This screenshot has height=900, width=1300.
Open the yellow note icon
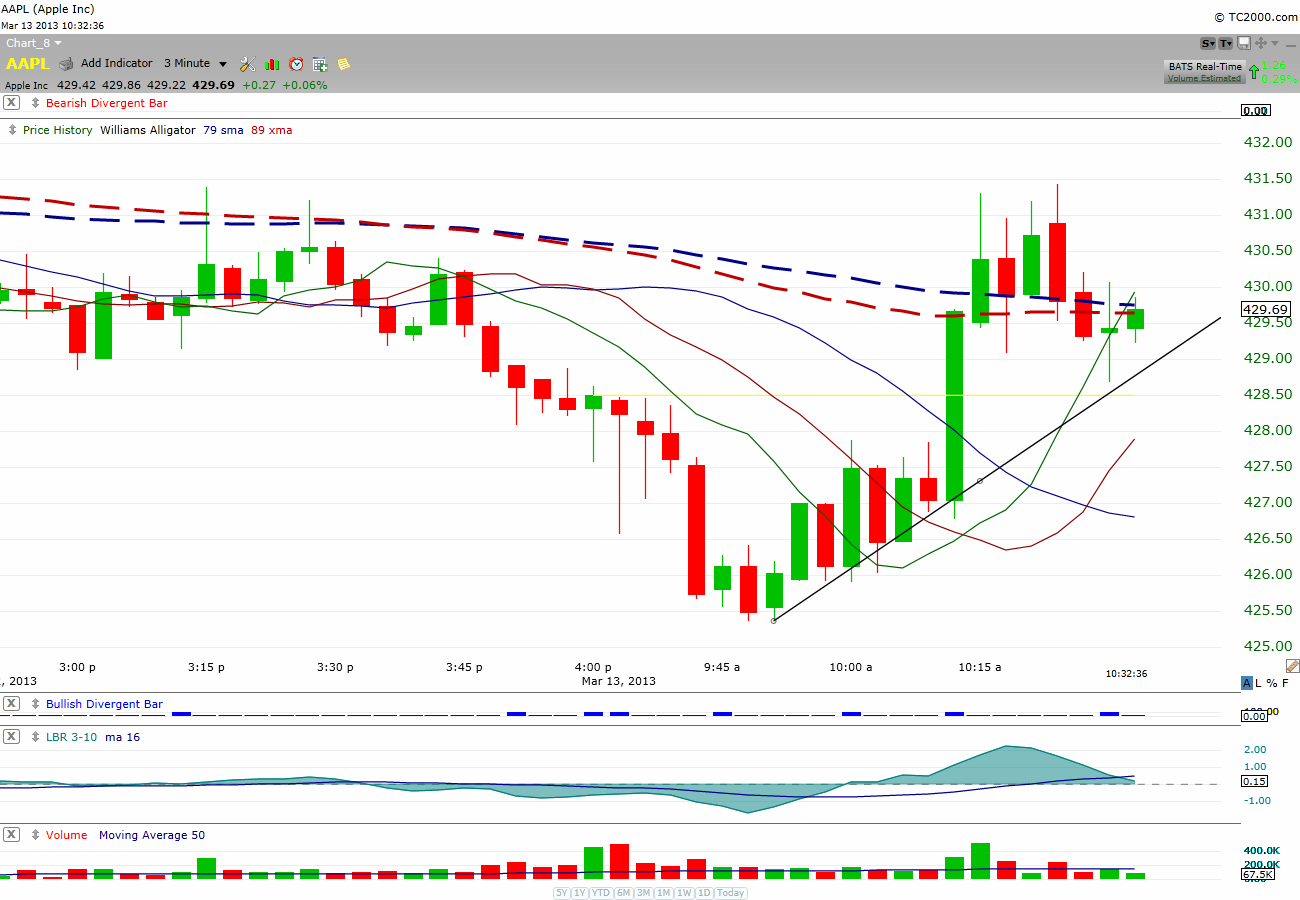[x=344, y=64]
